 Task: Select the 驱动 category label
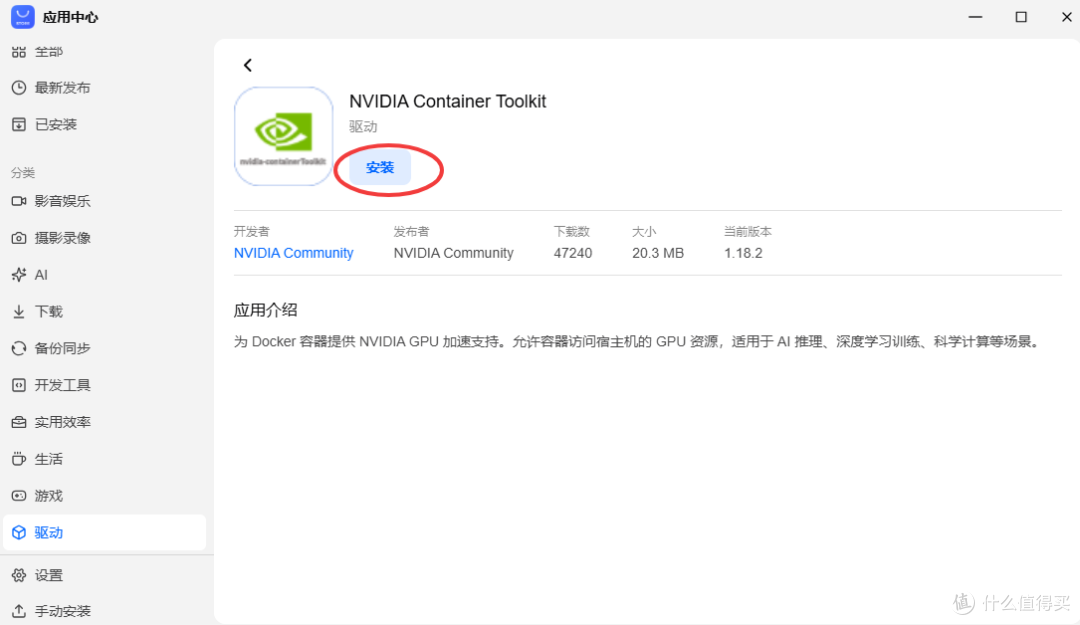(49, 533)
